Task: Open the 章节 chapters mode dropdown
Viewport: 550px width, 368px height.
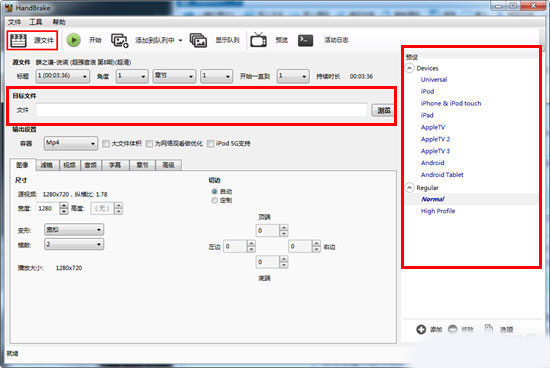Action: coord(174,76)
